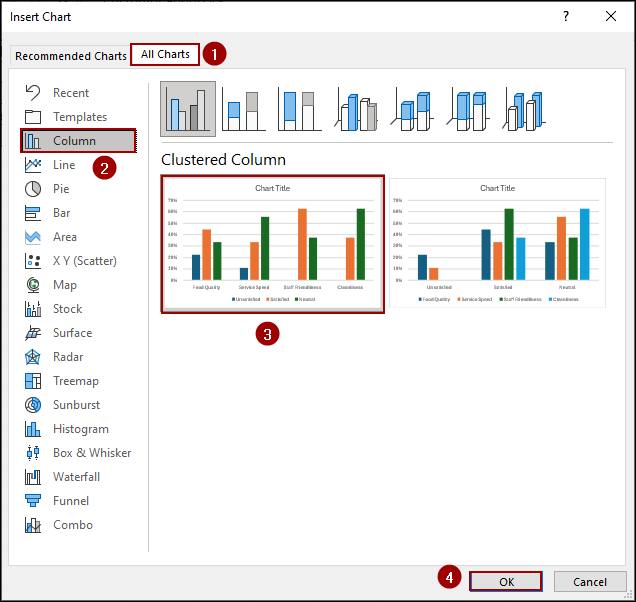Click the Help question mark button
Screen dimensions: 636x602
566,17
